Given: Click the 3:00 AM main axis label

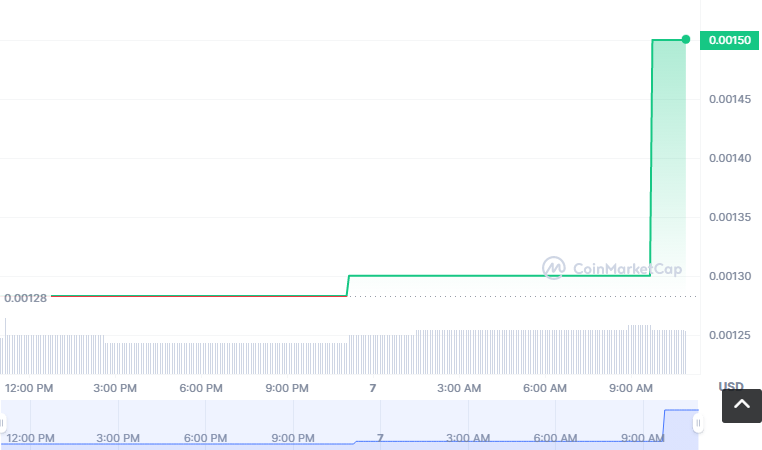Looking at the screenshot, I should (x=459, y=388).
